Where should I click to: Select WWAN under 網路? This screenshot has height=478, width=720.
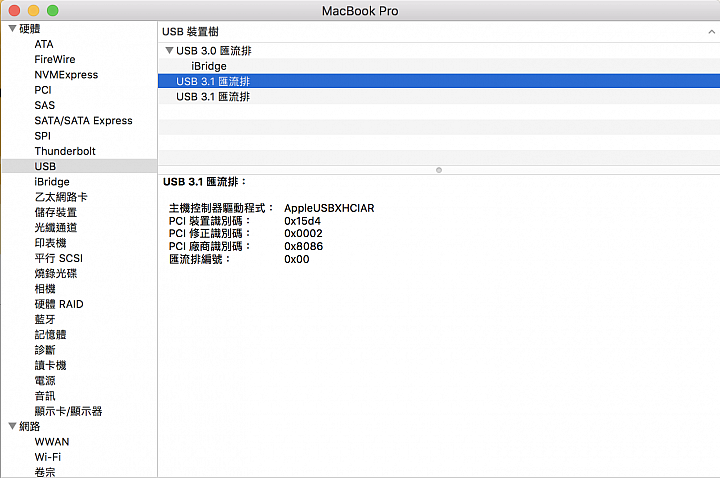tap(52, 442)
